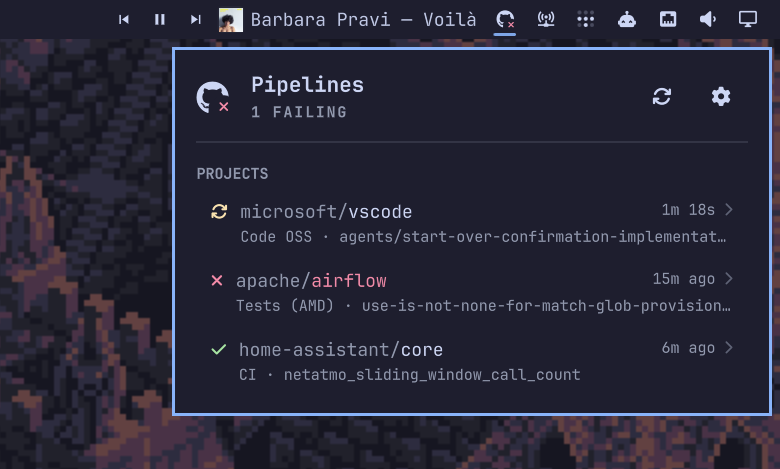Viewport: 780px width, 469px height.
Task: Open the microsoft/vscode project
Action: point(472,224)
